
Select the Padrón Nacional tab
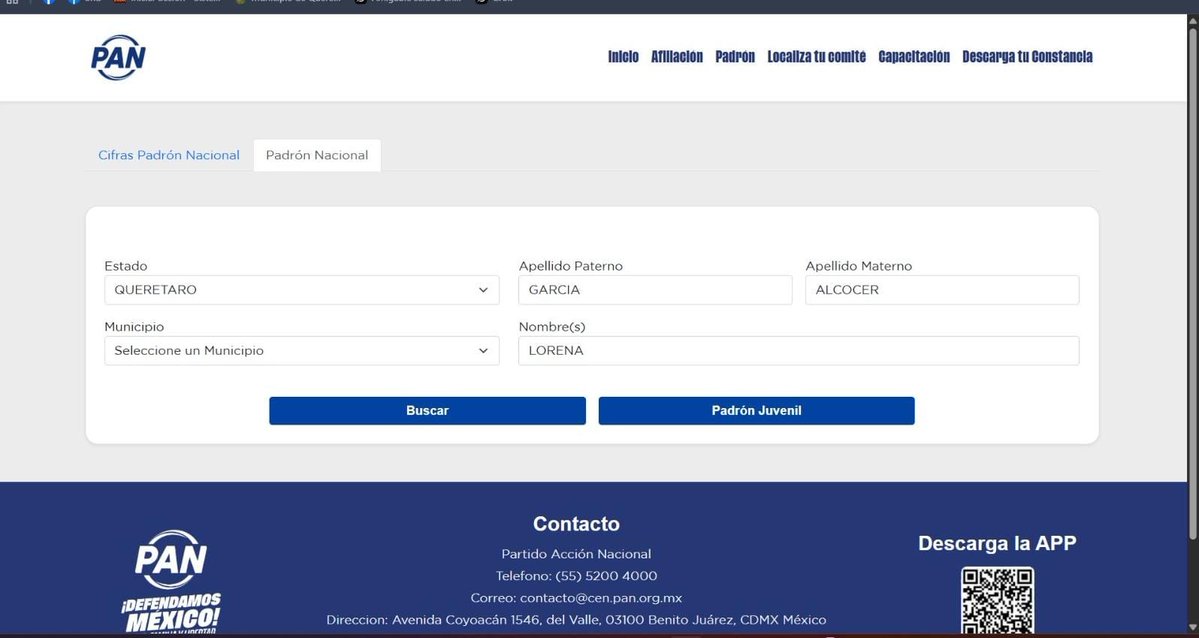click(317, 155)
